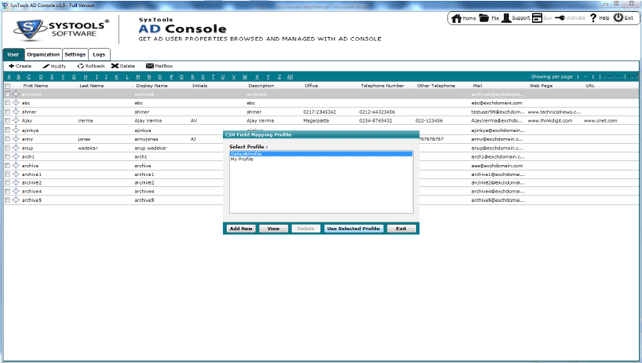Click telephone cell 0212-44323456
This screenshot has width=642, height=363.
(x=377, y=112)
